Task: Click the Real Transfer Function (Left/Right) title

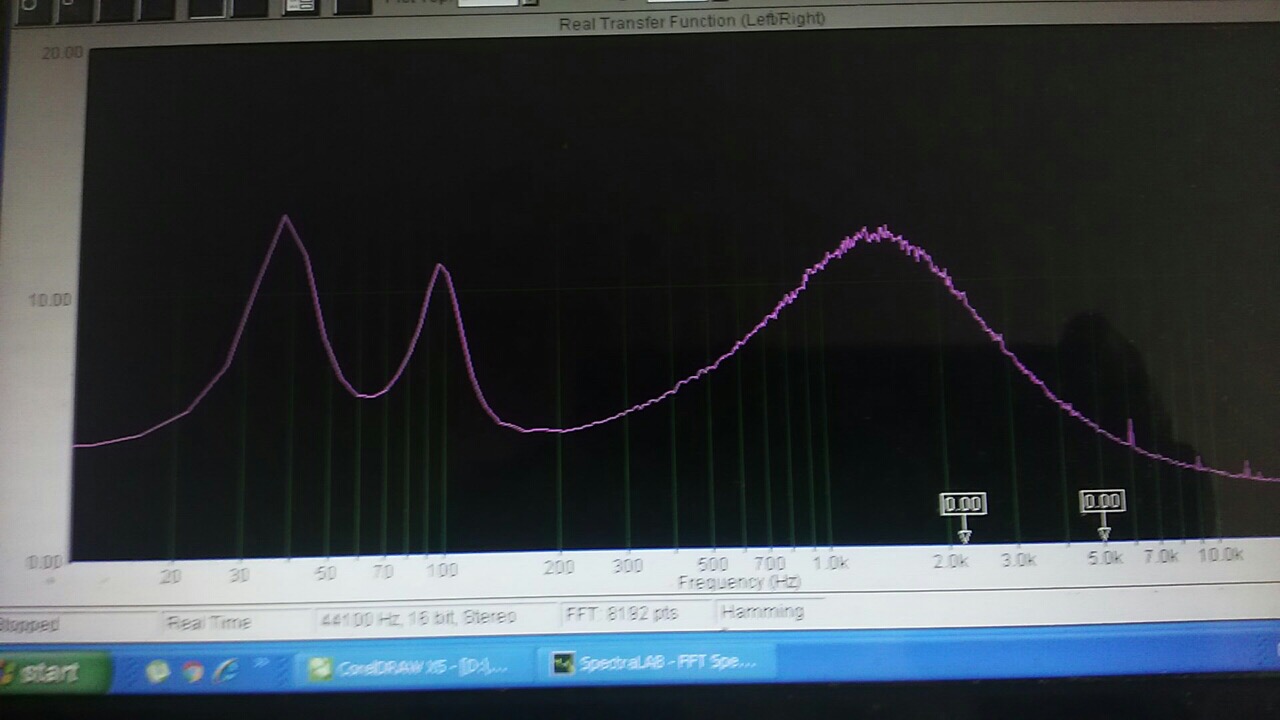Action: (692, 21)
